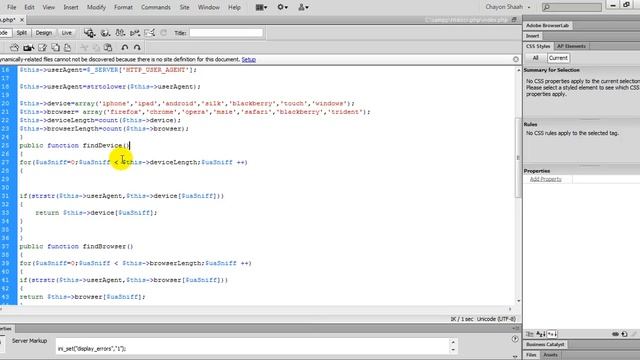Toggle Live view
The image size is (640, 360).
pos(67,33)
